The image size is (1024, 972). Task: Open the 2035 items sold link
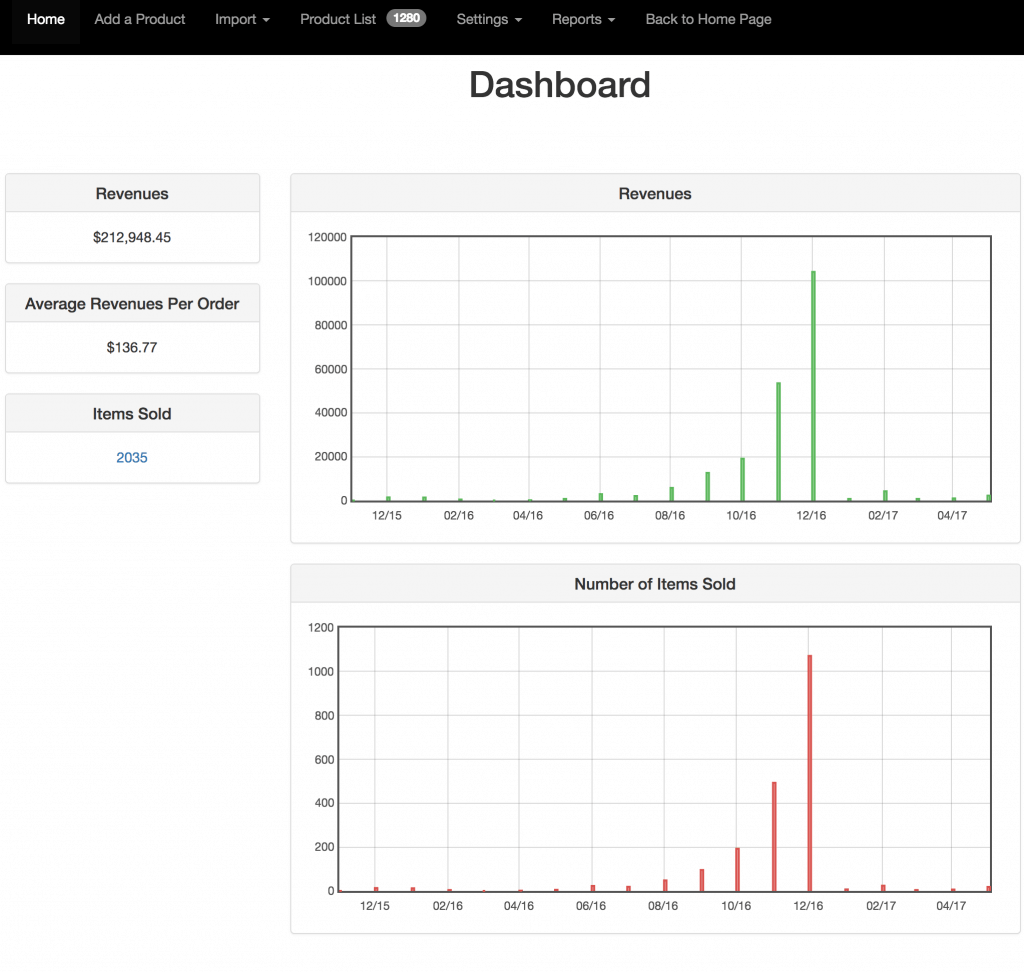[x=132, y=458]
